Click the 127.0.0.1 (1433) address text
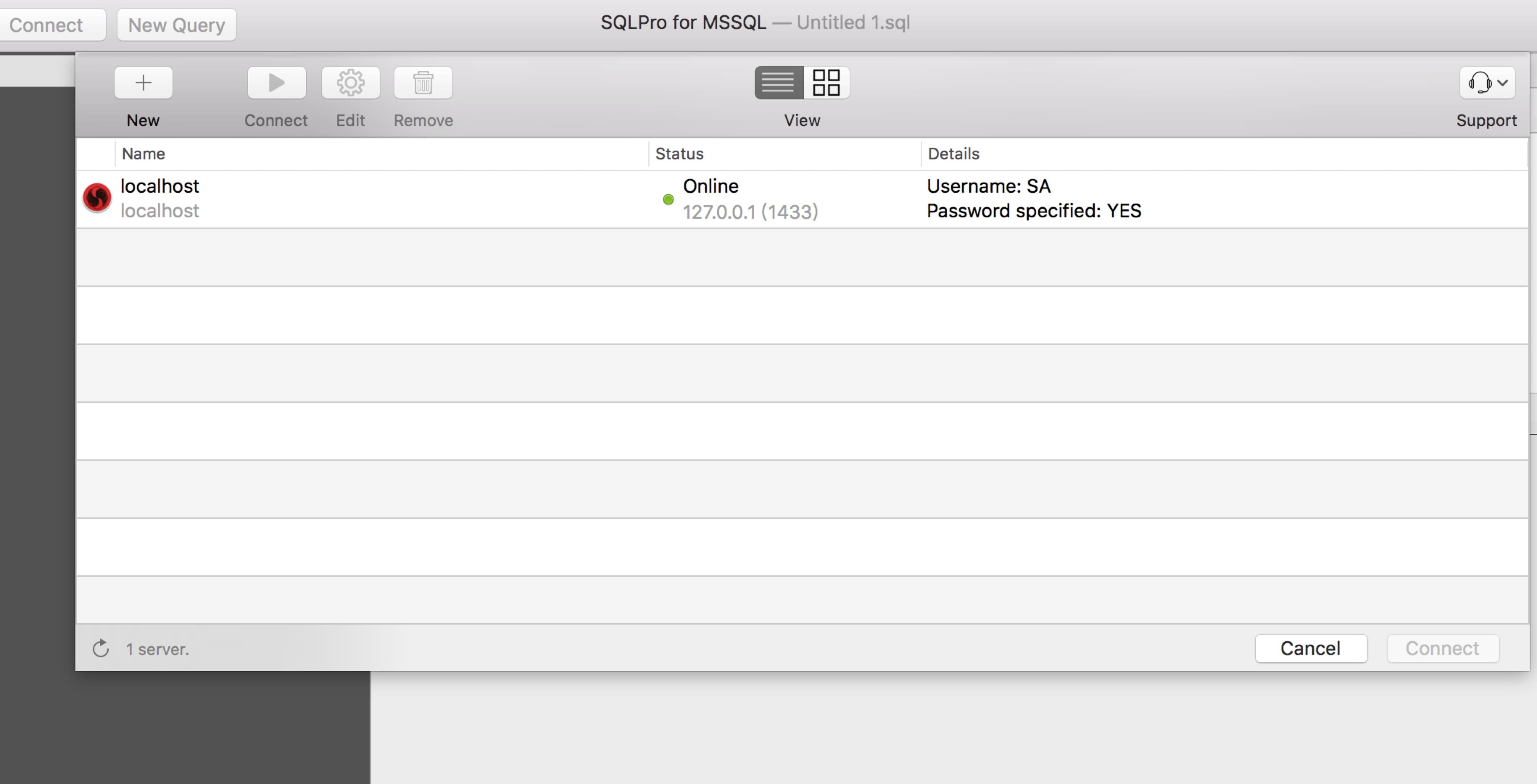The image size is (1537, 784). coord(750,212)
